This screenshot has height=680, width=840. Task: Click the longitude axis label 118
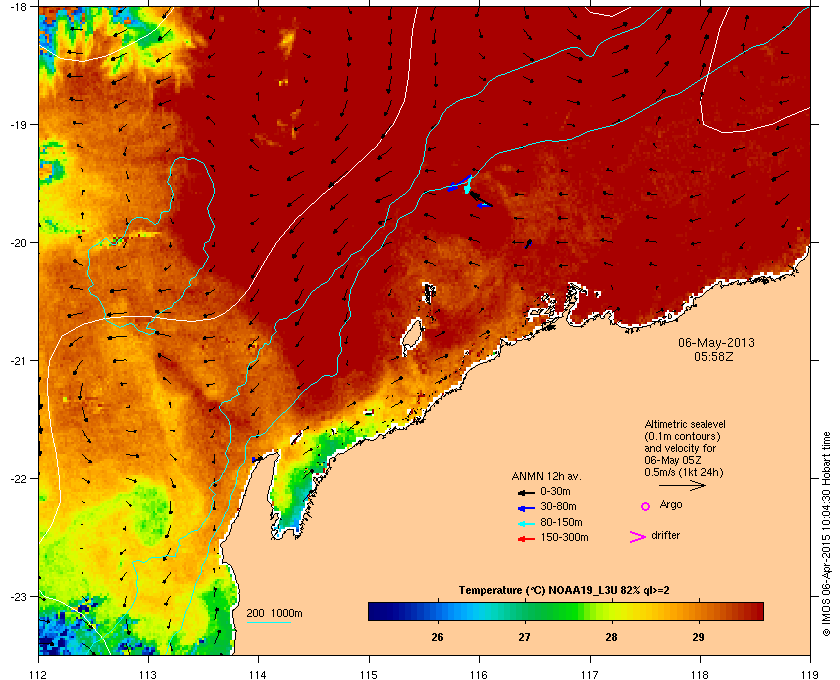[x=700, y=675]
